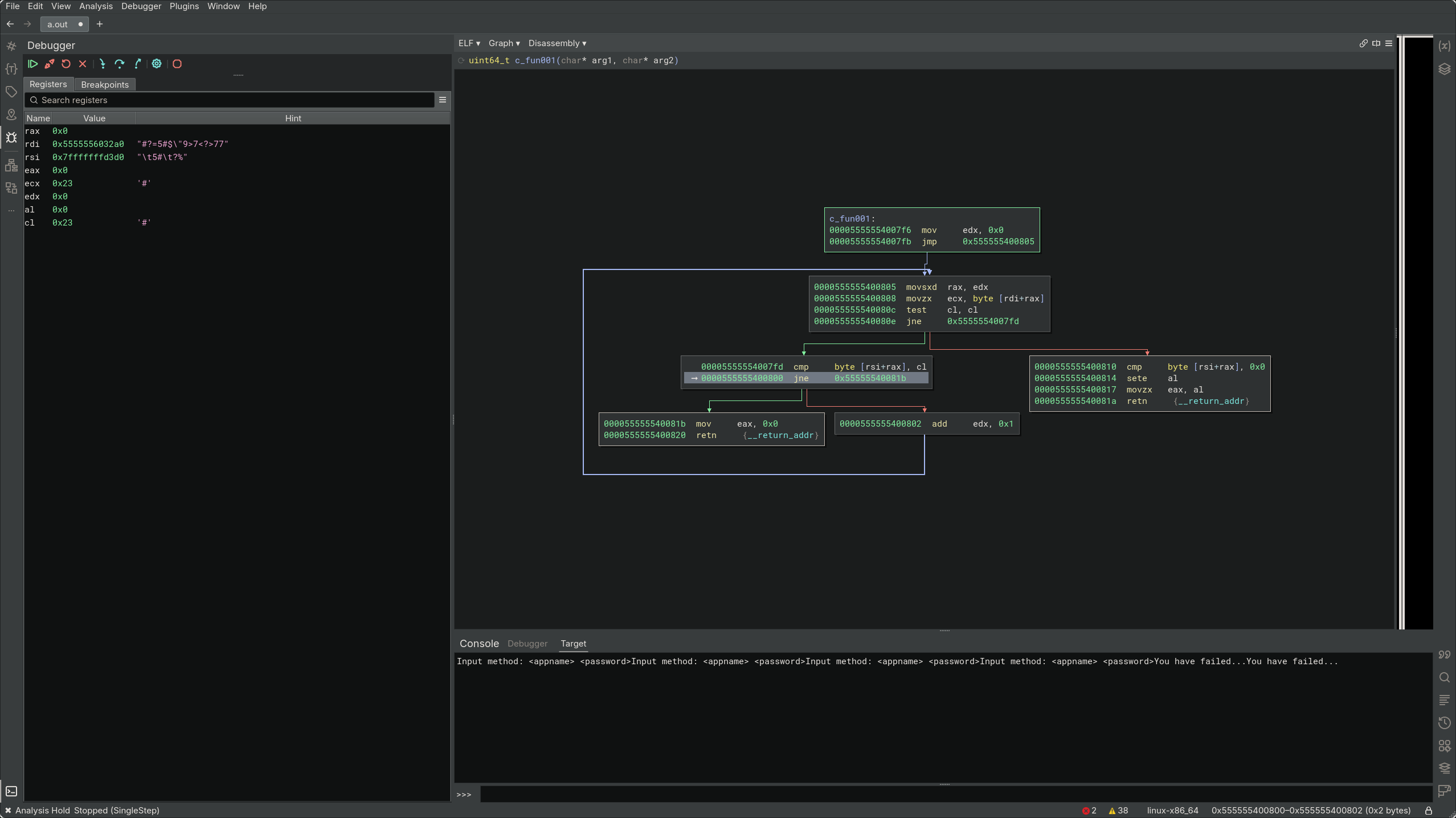Viewport: 1456px width, 818px height.
Task: Toggle the red breakpoint circle icon
Action: 177,64
